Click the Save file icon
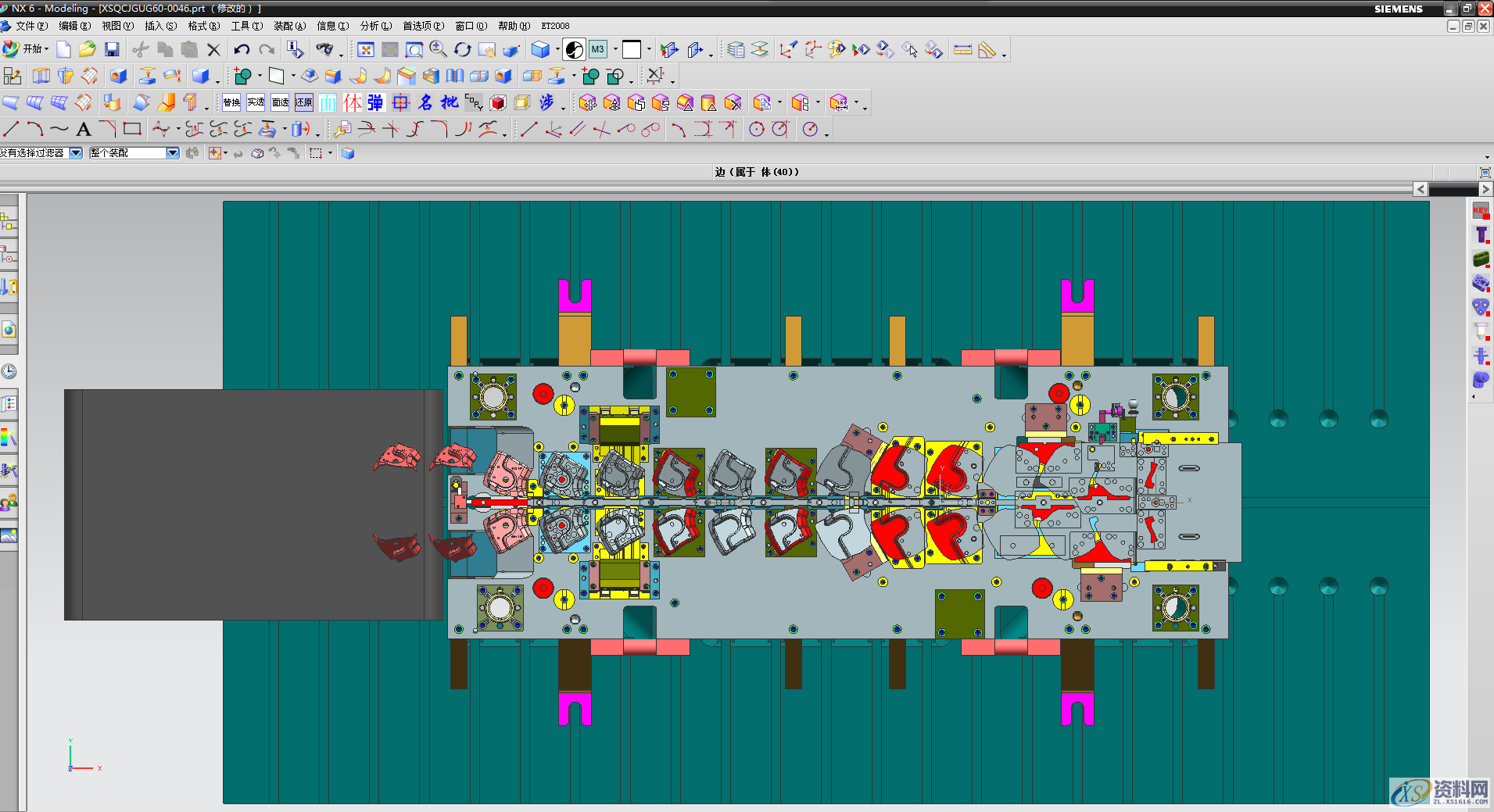The image size is (1494, 812). pyautogui.click(x=112, y=50)
